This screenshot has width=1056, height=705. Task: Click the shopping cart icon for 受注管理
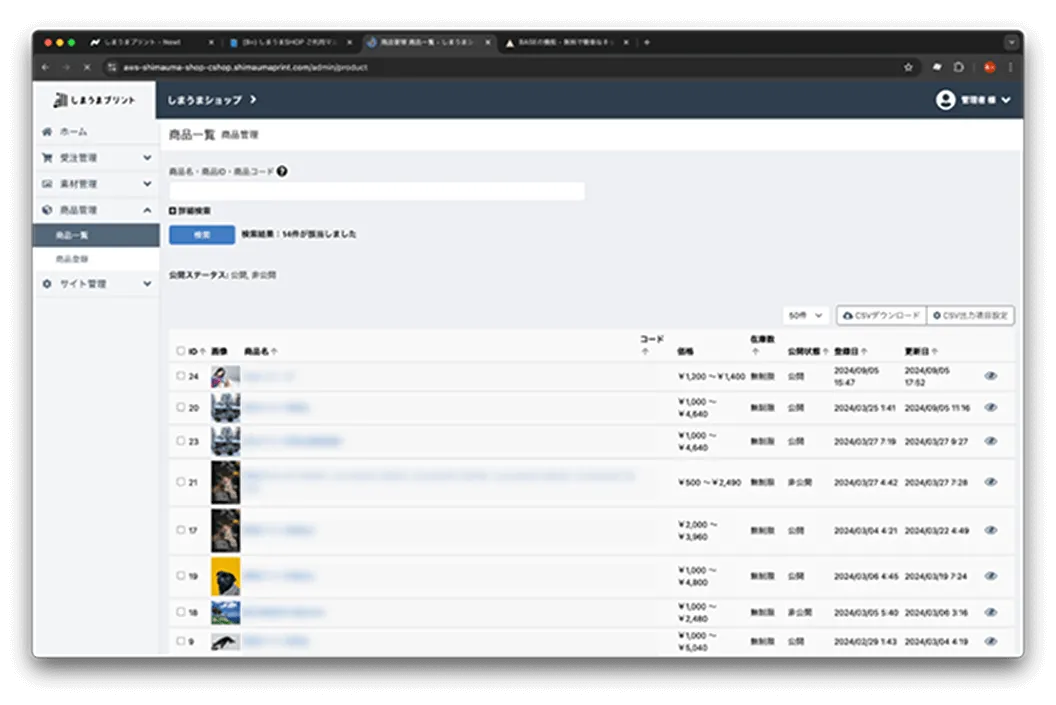(47, 158)
